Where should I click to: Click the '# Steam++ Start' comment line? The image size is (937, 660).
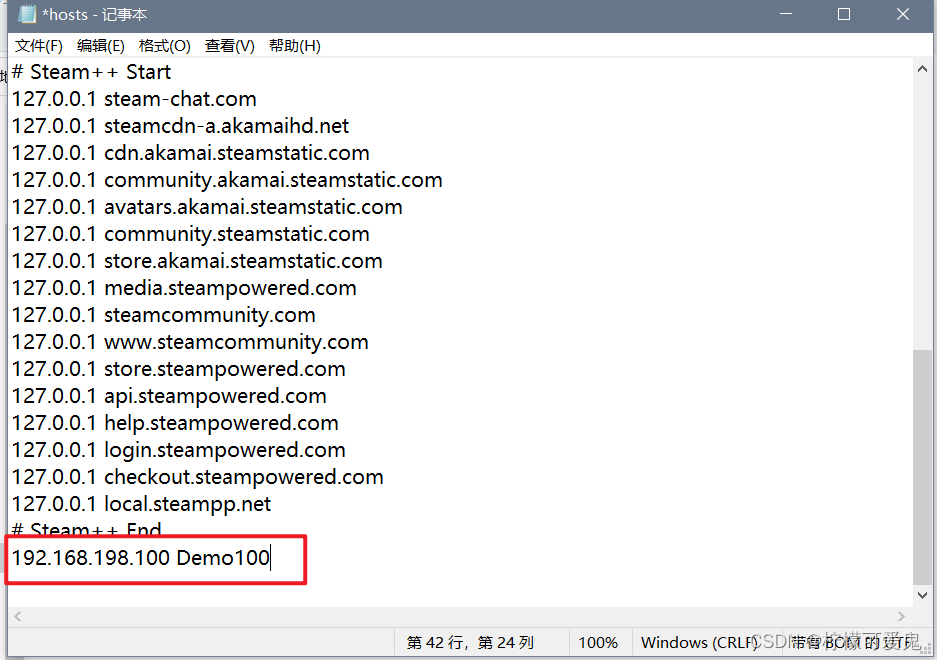[x=91, y=72]
